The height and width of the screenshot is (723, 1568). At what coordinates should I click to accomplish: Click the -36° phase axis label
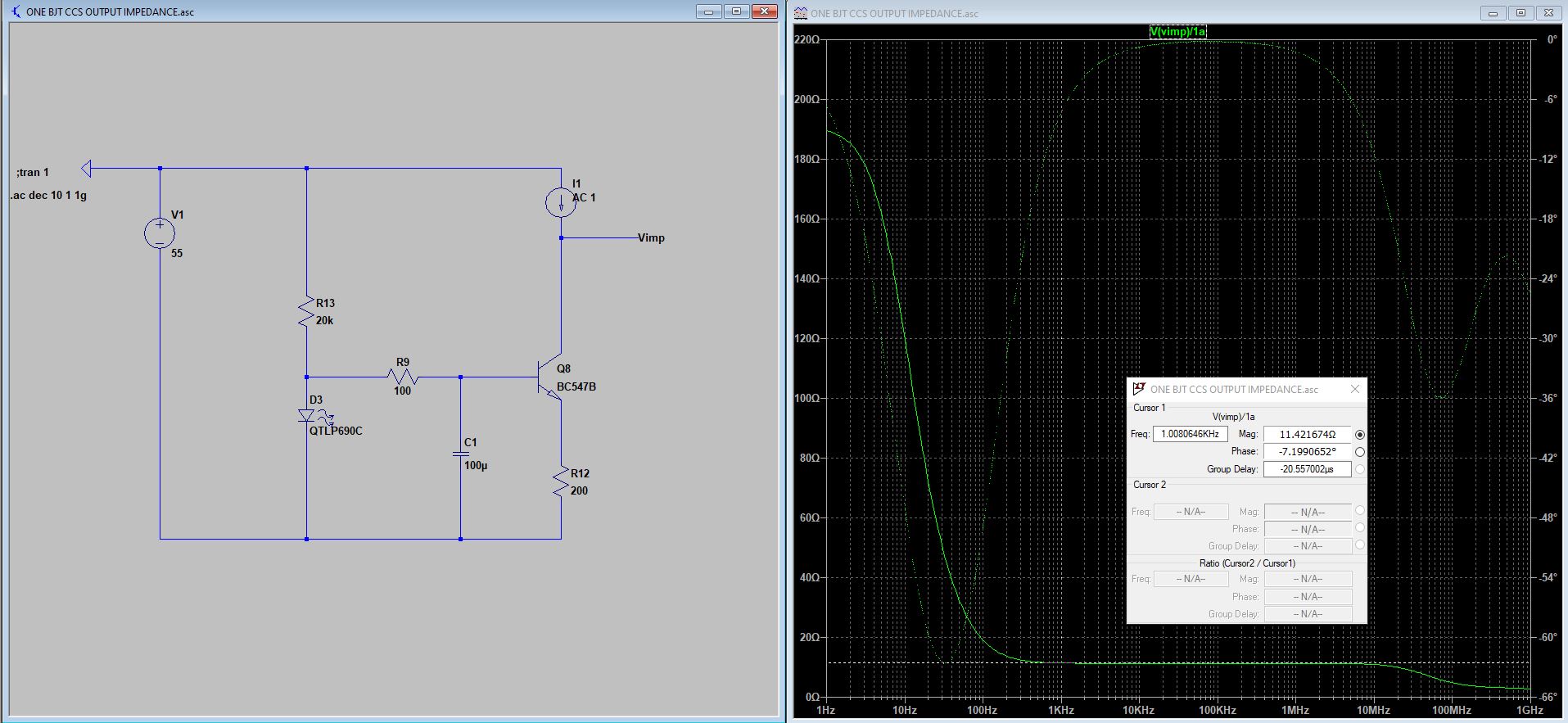click(1546, 398)
